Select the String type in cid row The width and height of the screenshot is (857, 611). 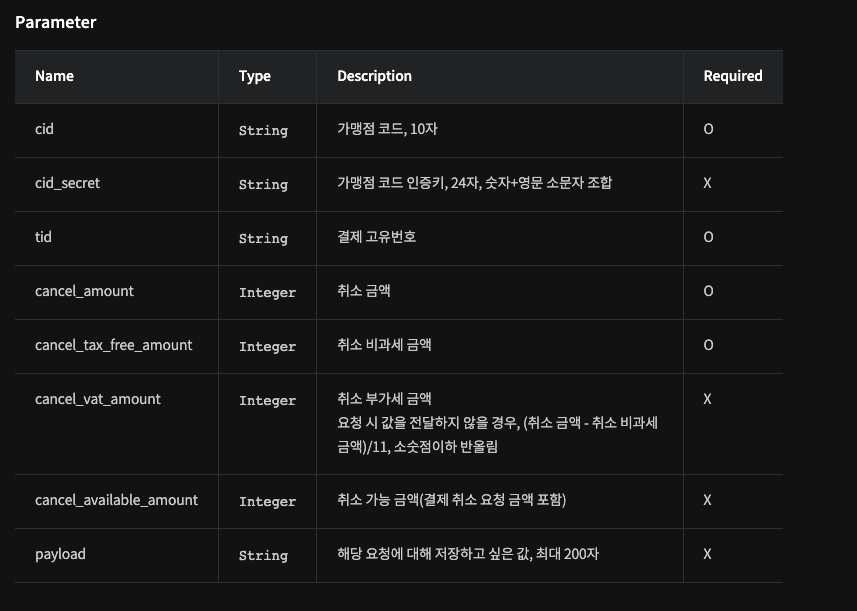(263, 131)
